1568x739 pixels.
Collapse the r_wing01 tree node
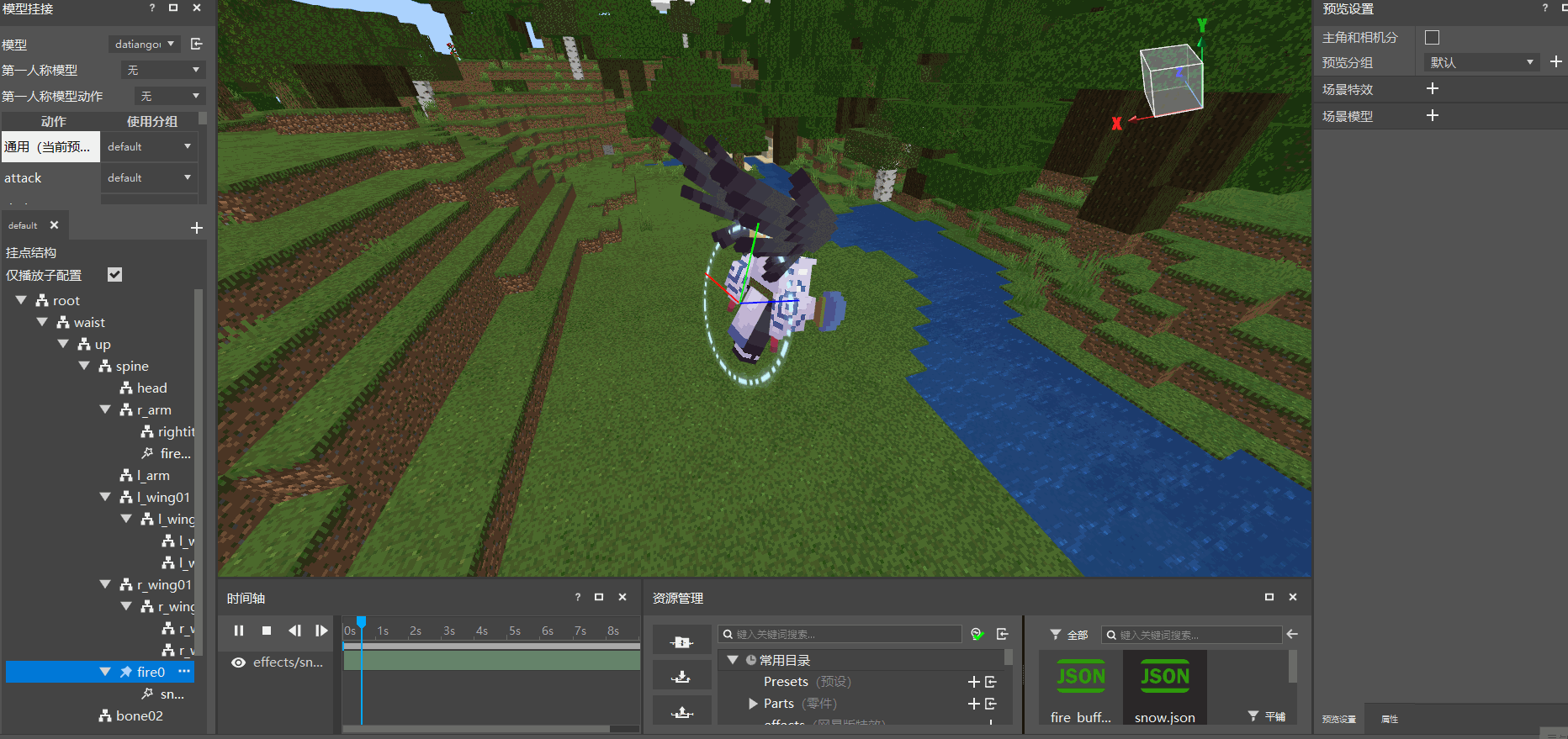pyautogui.click(x=105, y=584)
